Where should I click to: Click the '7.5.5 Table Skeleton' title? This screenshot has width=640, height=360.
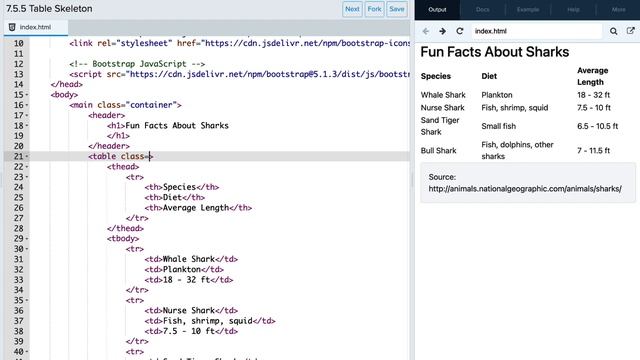click(49, 9)
